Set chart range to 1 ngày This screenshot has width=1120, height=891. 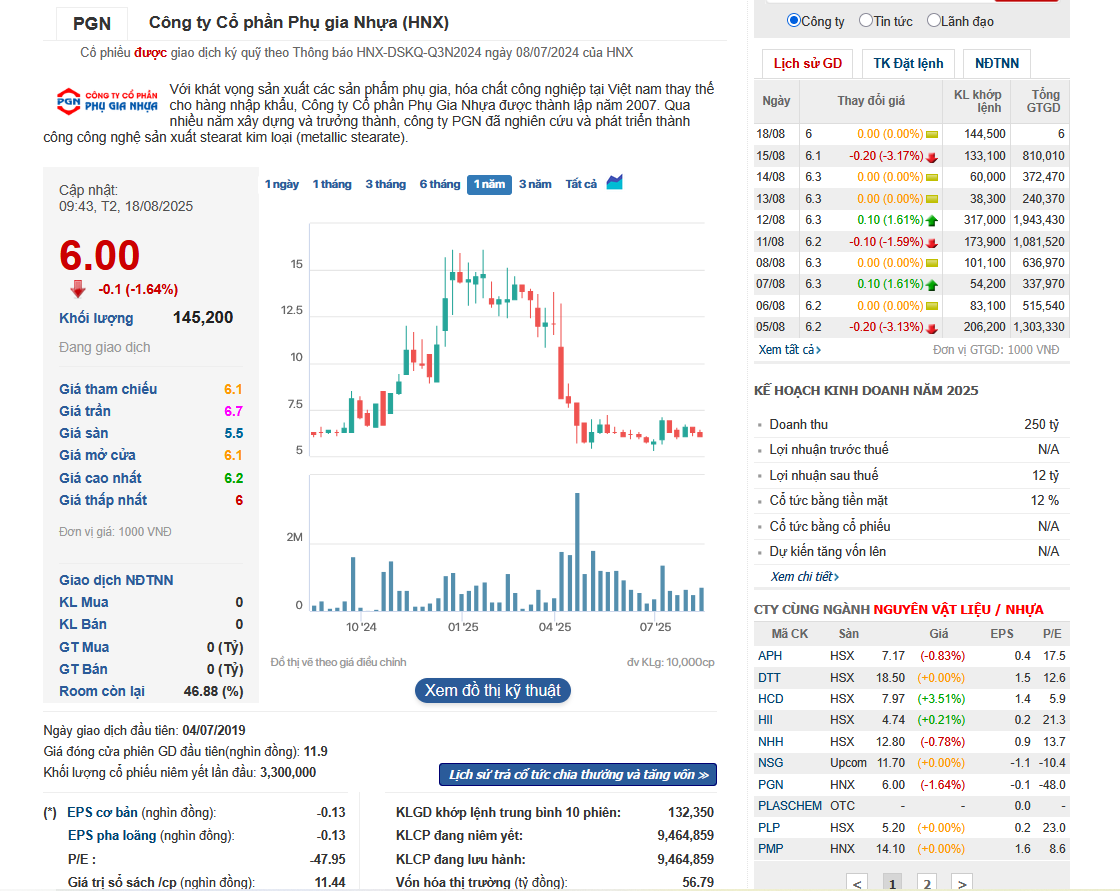coord(282,184)
